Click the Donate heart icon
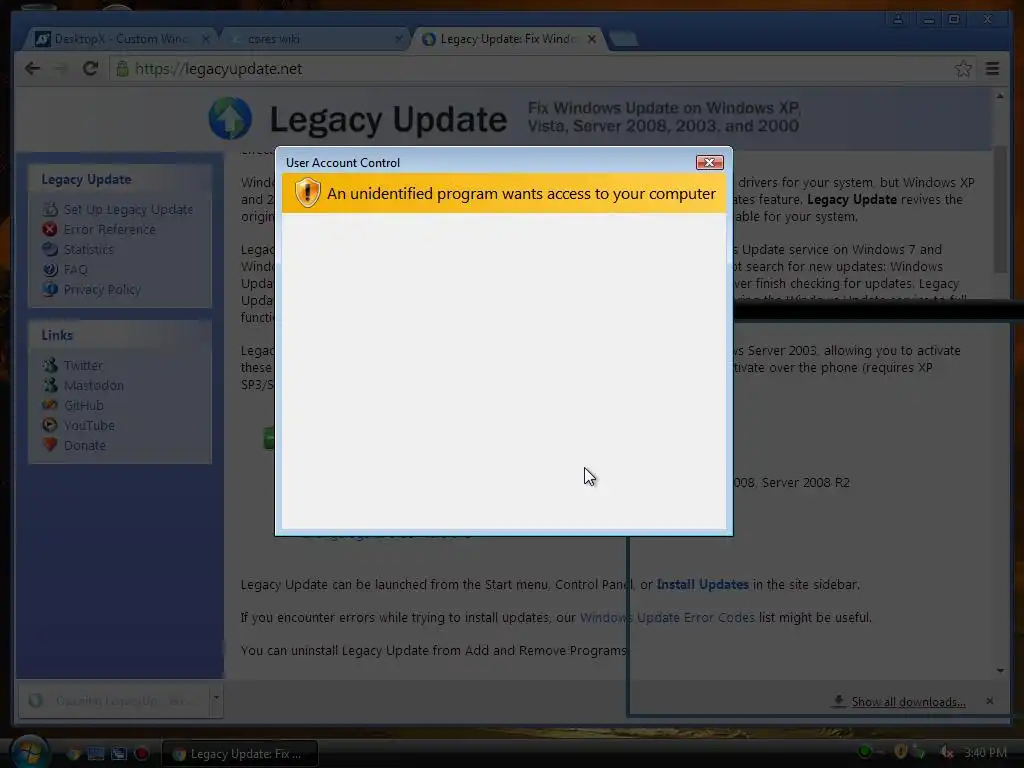This screenshot has height=768, width=1024. (x=50, y=445)
